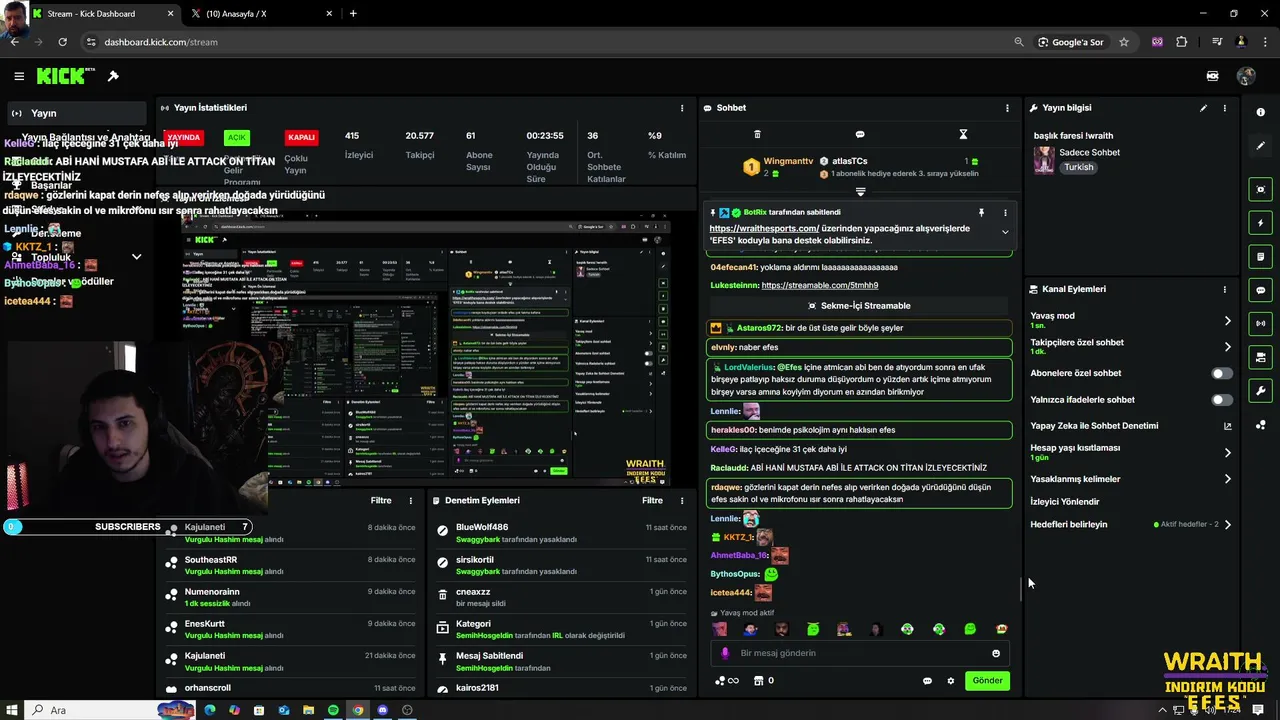1280x720 pixels.
Task: Click BlueWolf486 in Denetim Eylemleri list
Action: coord(482,527)
